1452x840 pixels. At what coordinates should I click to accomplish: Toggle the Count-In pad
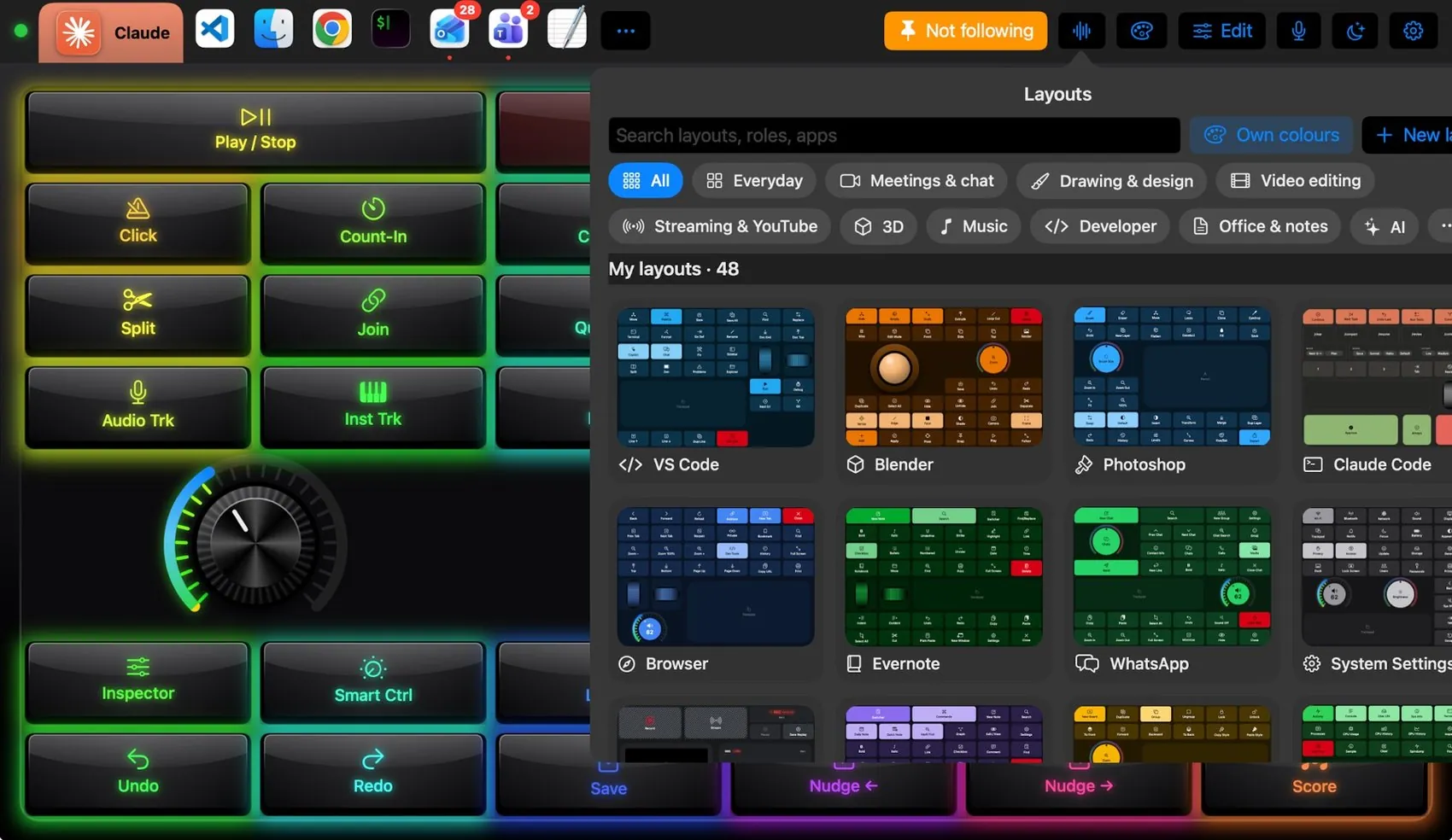tap(373, 222)
